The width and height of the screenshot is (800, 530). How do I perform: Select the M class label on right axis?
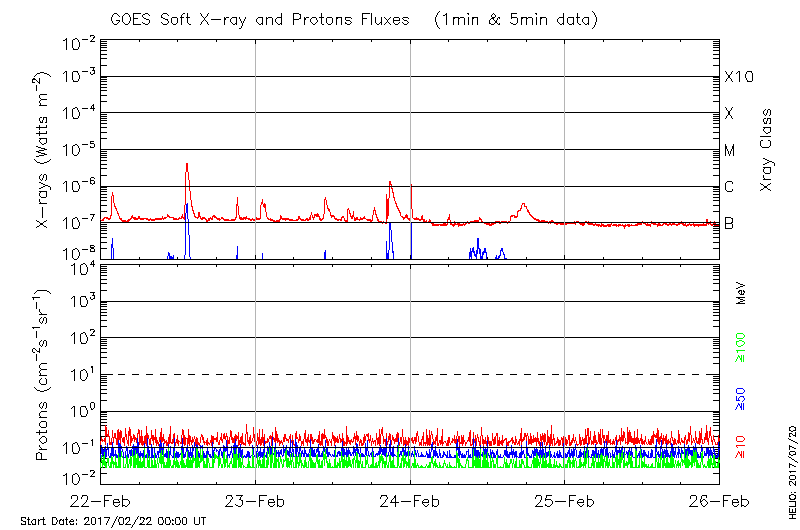point(730,151)
